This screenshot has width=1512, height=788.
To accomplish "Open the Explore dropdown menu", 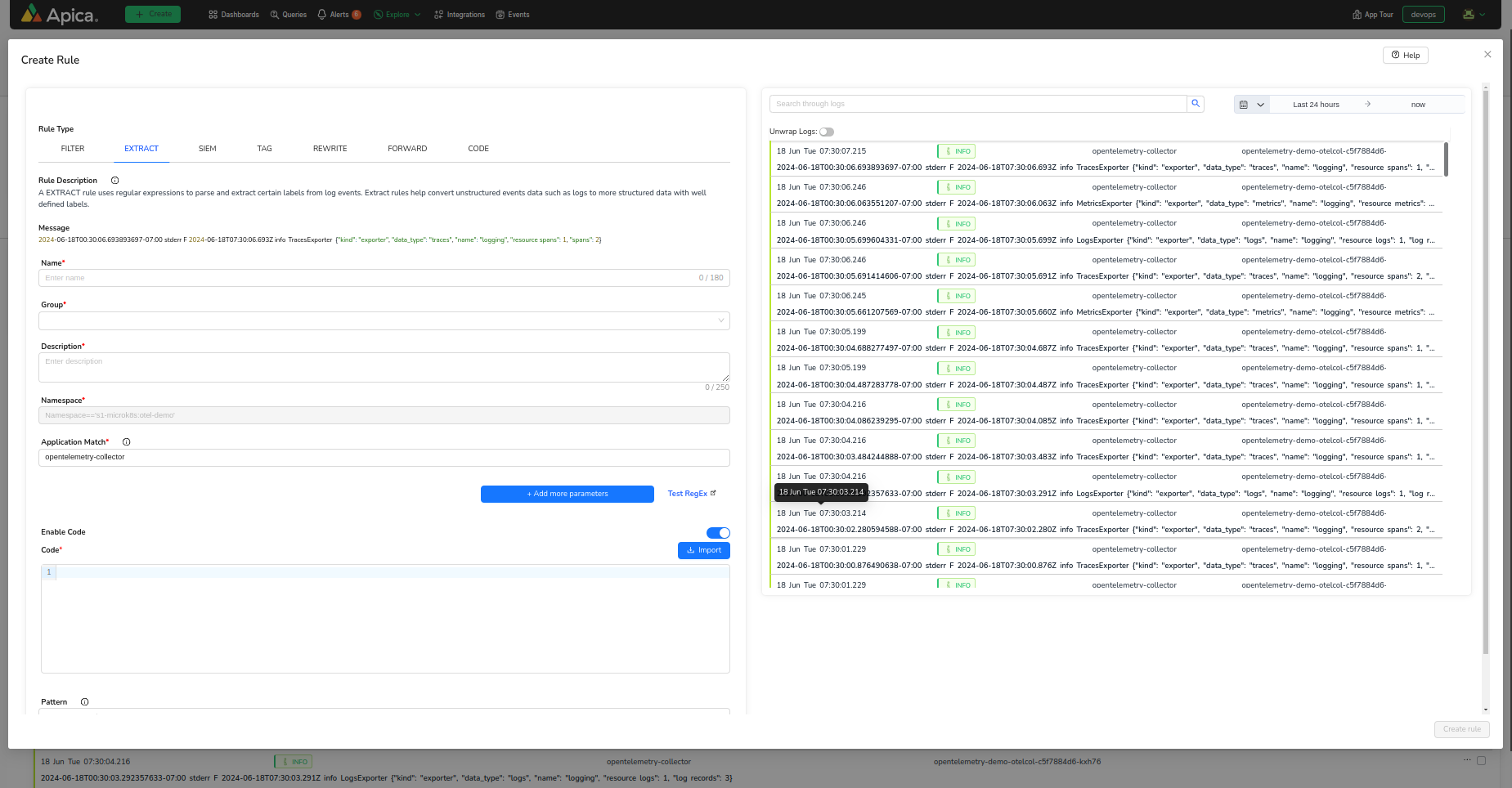I will [x=397, y=15].
